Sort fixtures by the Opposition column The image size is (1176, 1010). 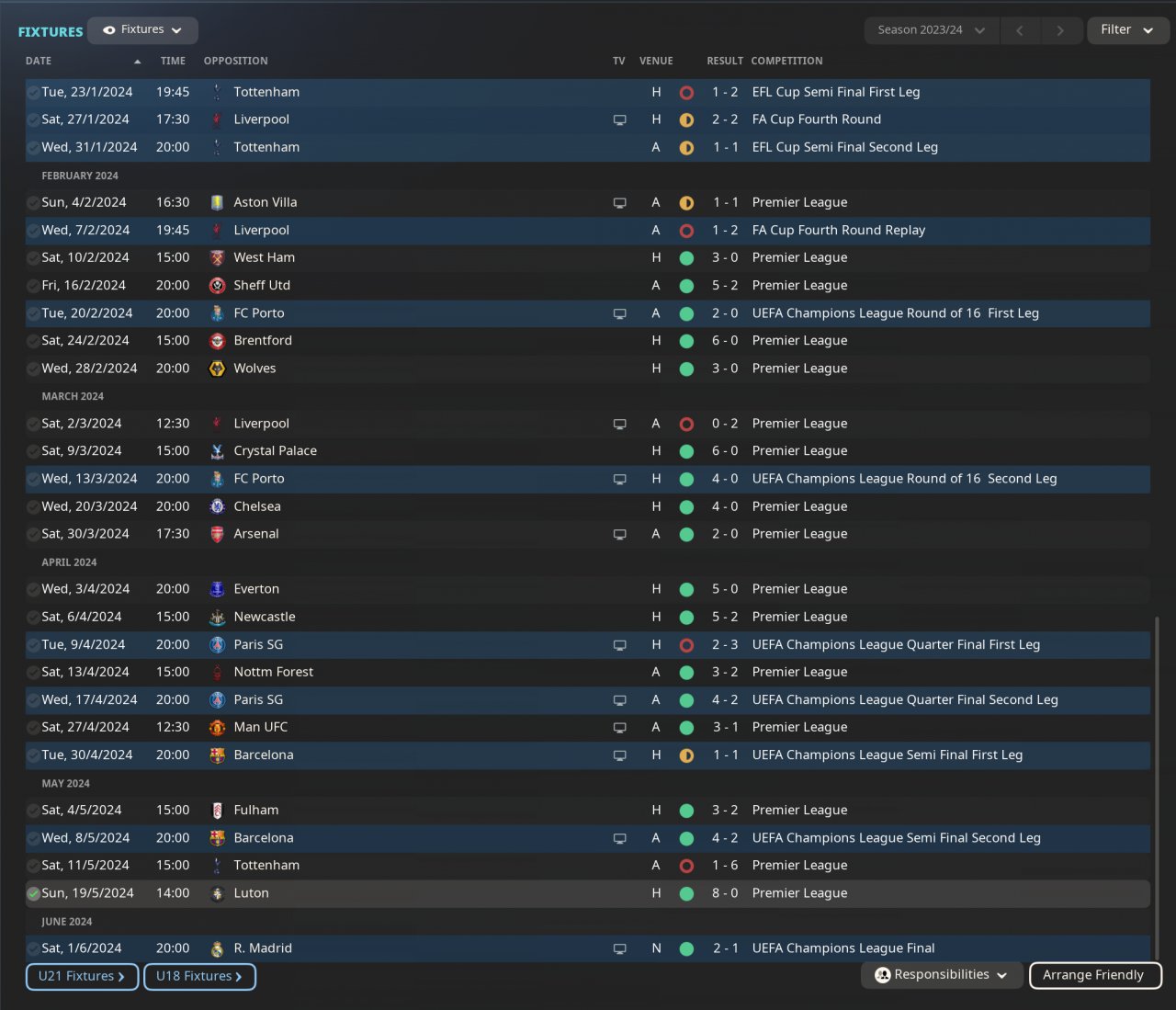click(x=236, y=61)
